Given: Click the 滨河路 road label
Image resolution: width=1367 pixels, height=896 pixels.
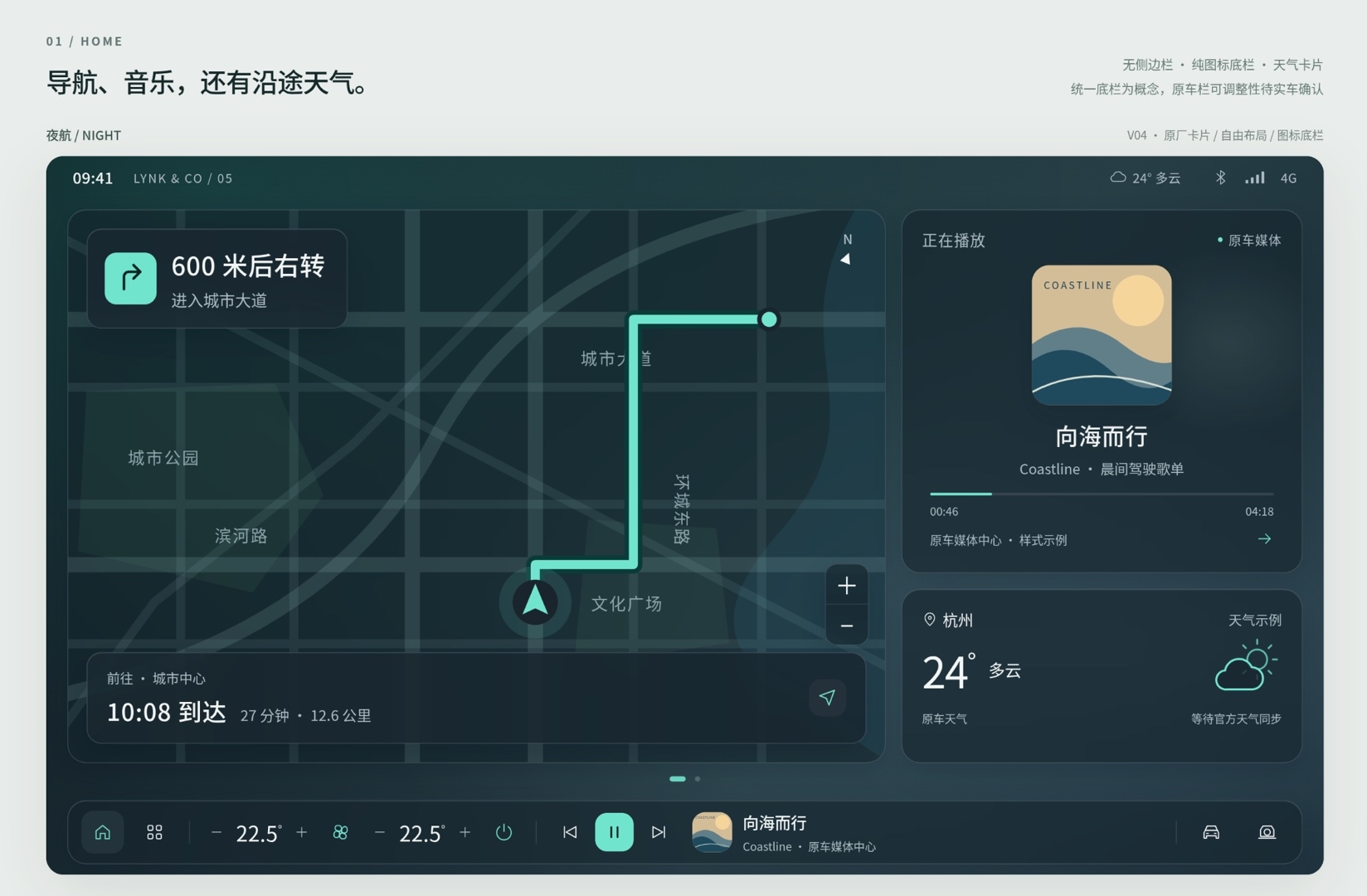Looking at the screenshot, I should coord(241,536).
